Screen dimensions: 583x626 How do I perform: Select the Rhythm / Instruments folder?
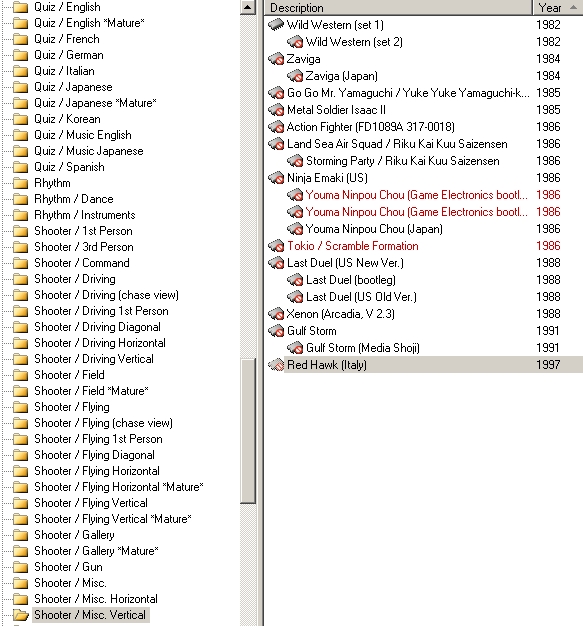pyautogui.click(x=85, y=215)
